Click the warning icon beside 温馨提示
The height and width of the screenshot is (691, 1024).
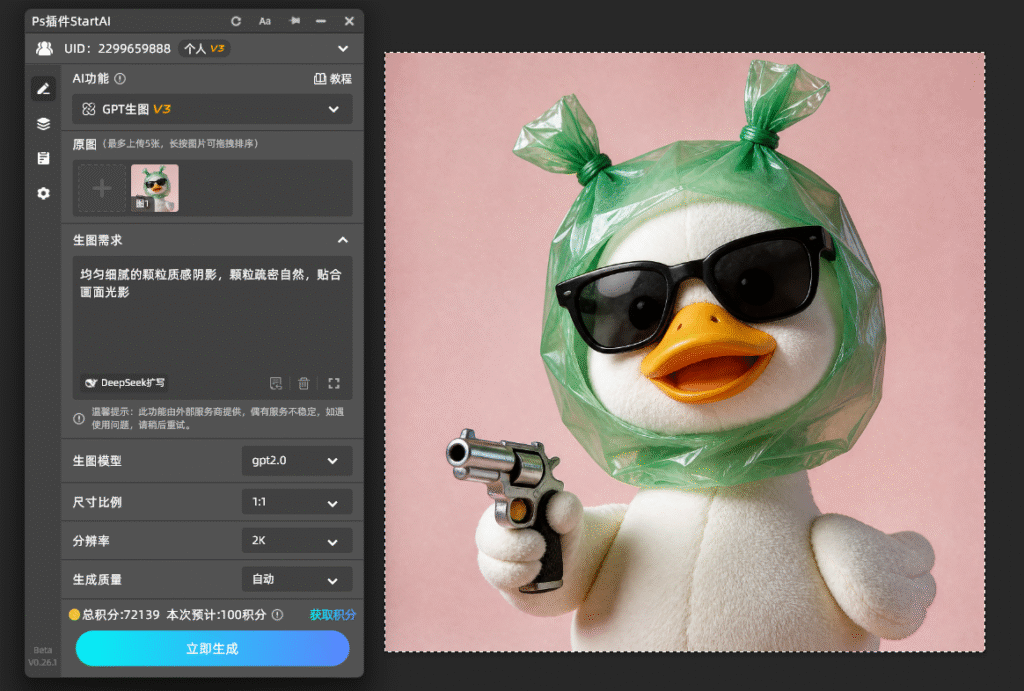(79, 418)
